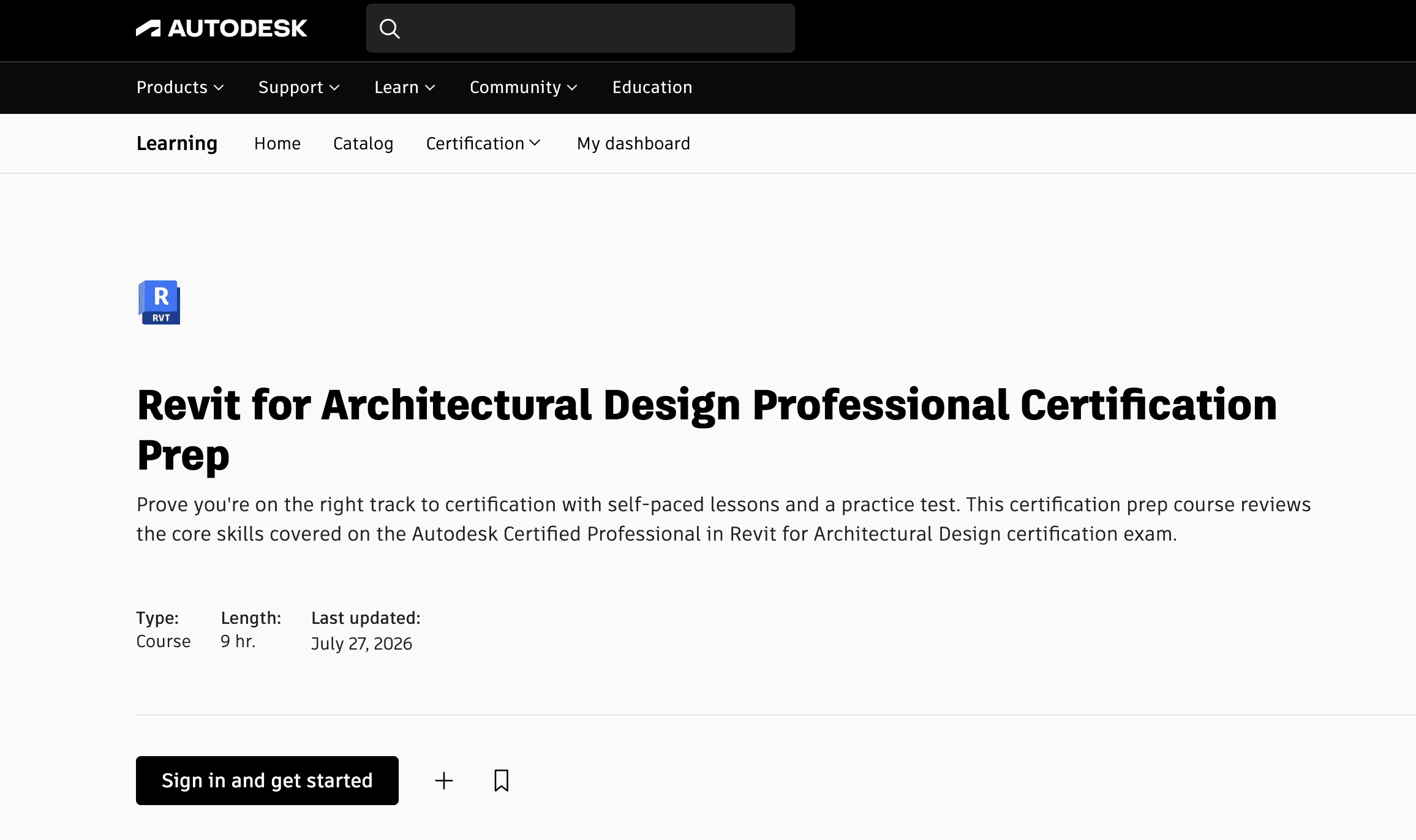1416x840 pixels.
Task: Click the 'Type:' label
Action: pos(157,618)
